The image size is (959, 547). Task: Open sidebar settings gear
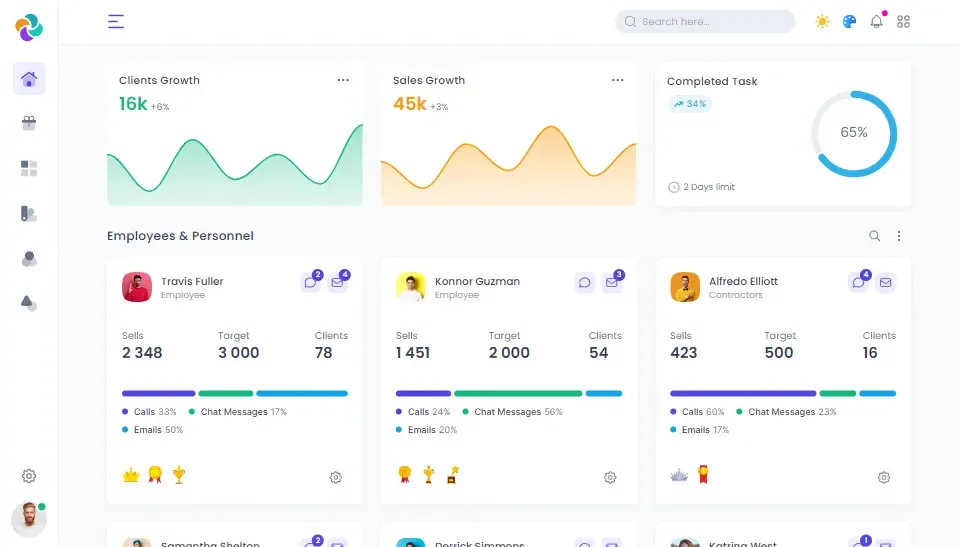[x=29, y=476]
